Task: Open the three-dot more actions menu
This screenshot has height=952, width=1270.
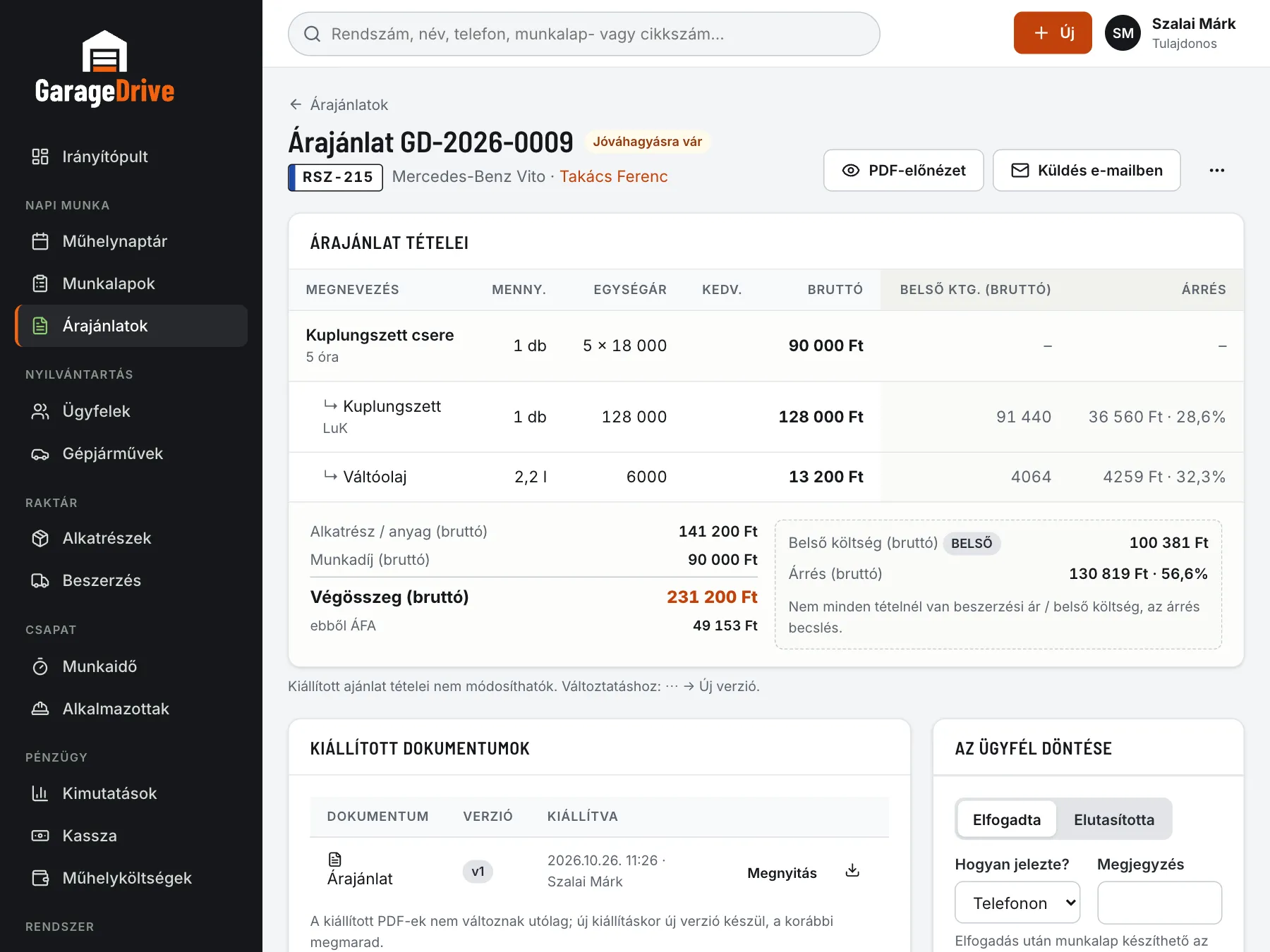Action: coord(1217,170)
